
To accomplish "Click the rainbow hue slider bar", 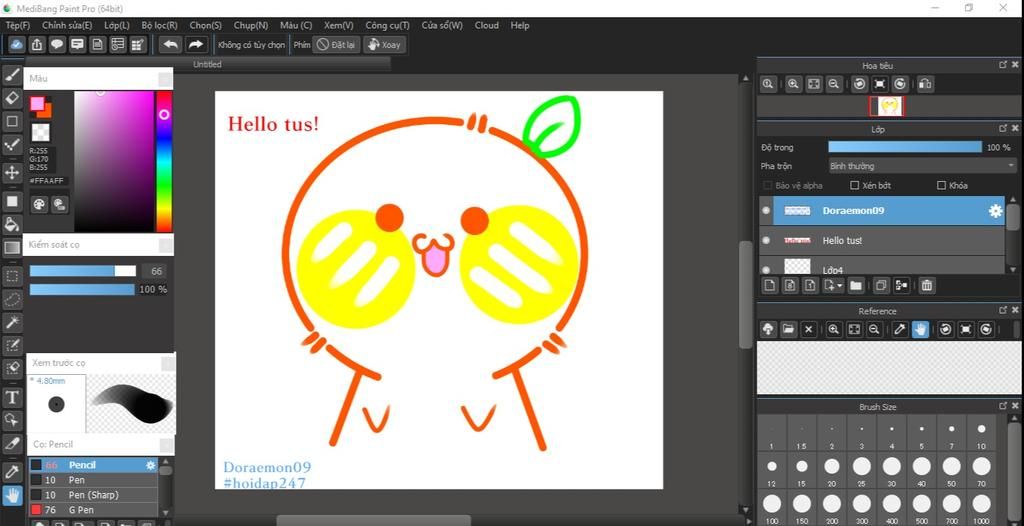I will point(164,160).
